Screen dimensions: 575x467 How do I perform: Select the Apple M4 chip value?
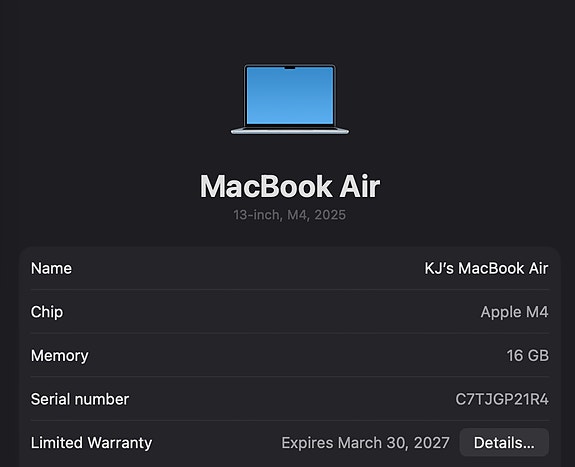[514, 312]
